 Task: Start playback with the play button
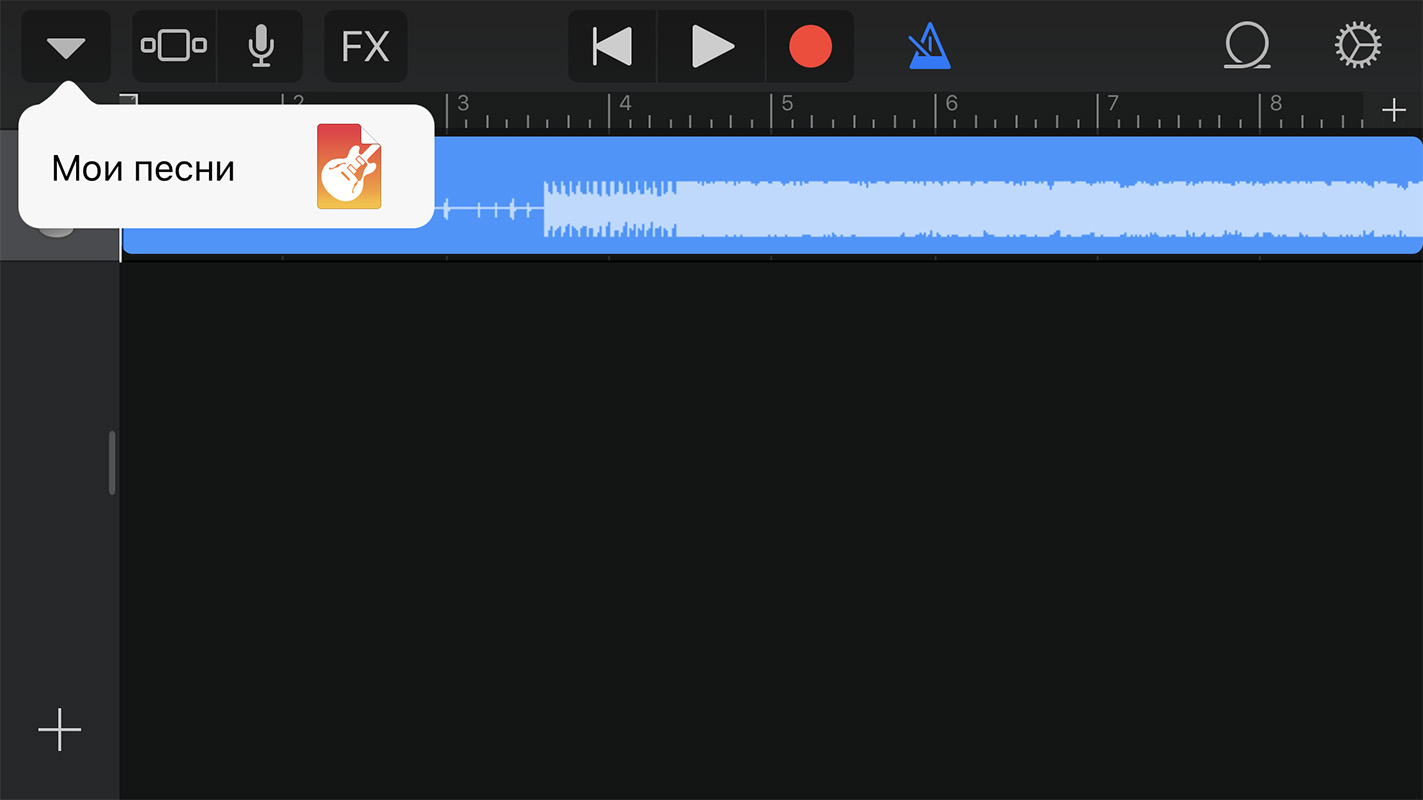tap(712, 46)
